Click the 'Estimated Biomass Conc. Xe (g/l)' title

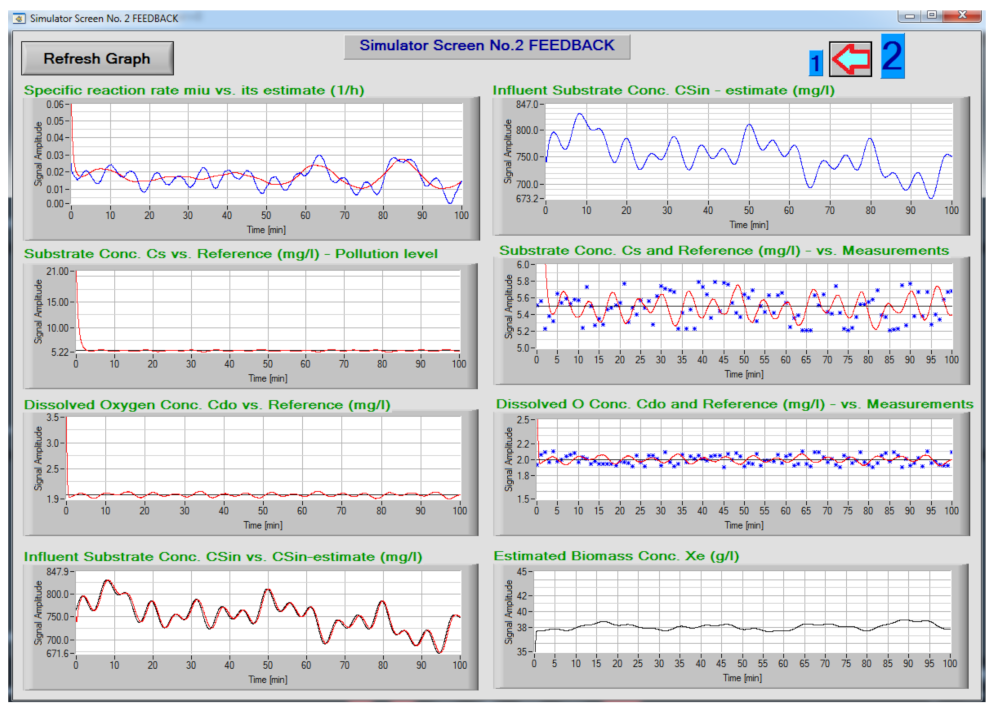[616, 556]
